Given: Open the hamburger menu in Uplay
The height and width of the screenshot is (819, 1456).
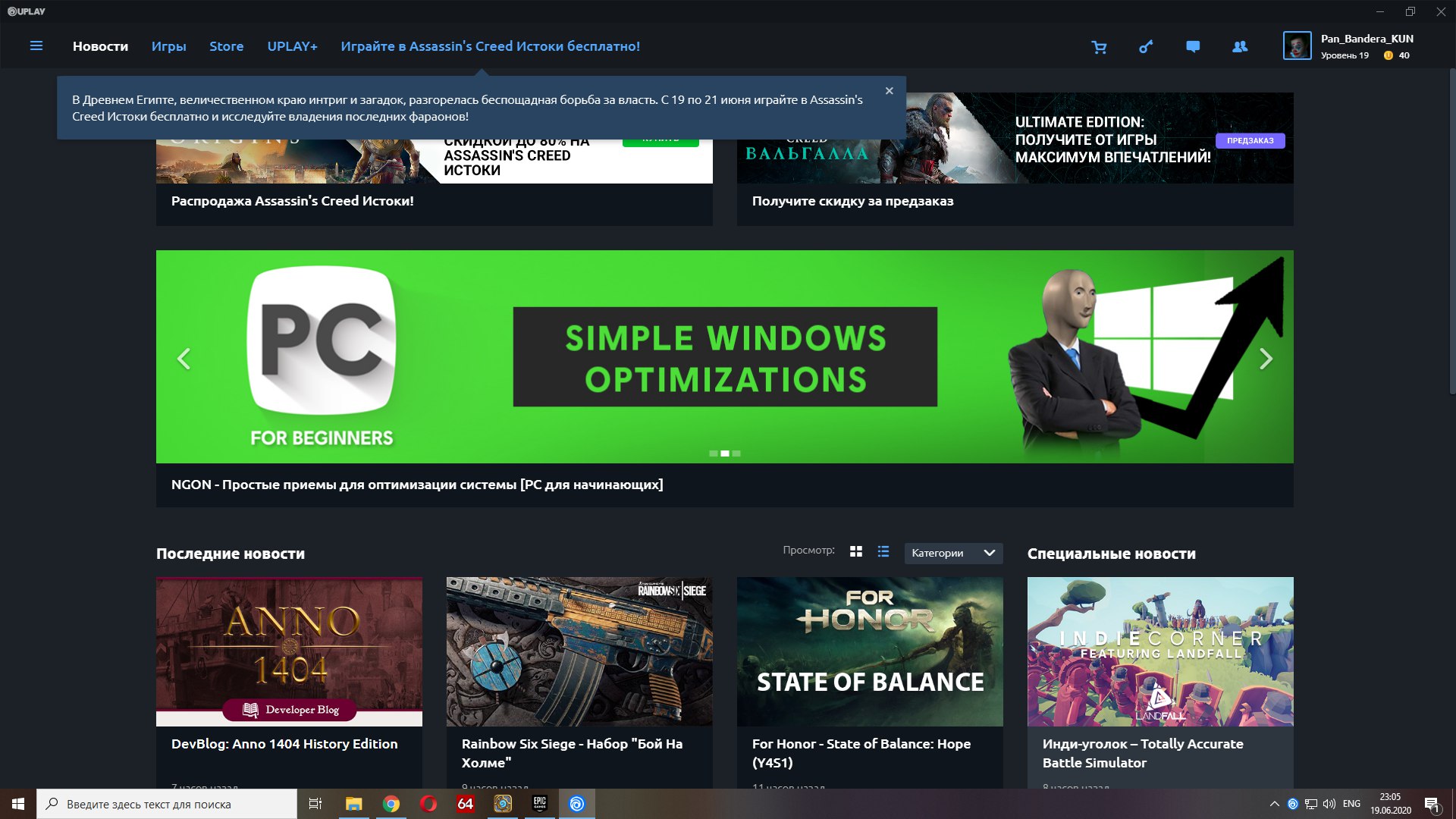Looking at the screenshot, I should pos(36,46).
